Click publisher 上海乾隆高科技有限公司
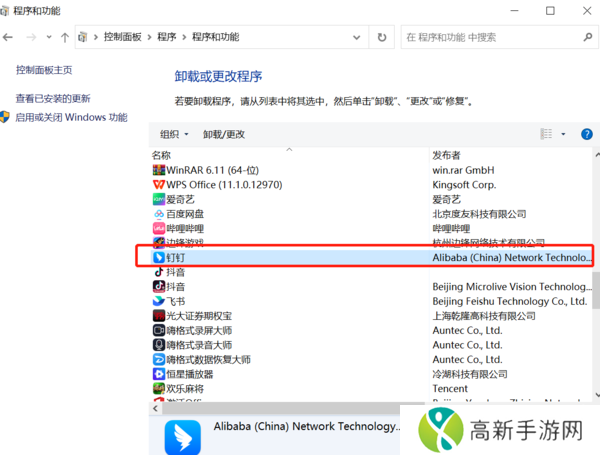600x455 pixels. [484, 316]
